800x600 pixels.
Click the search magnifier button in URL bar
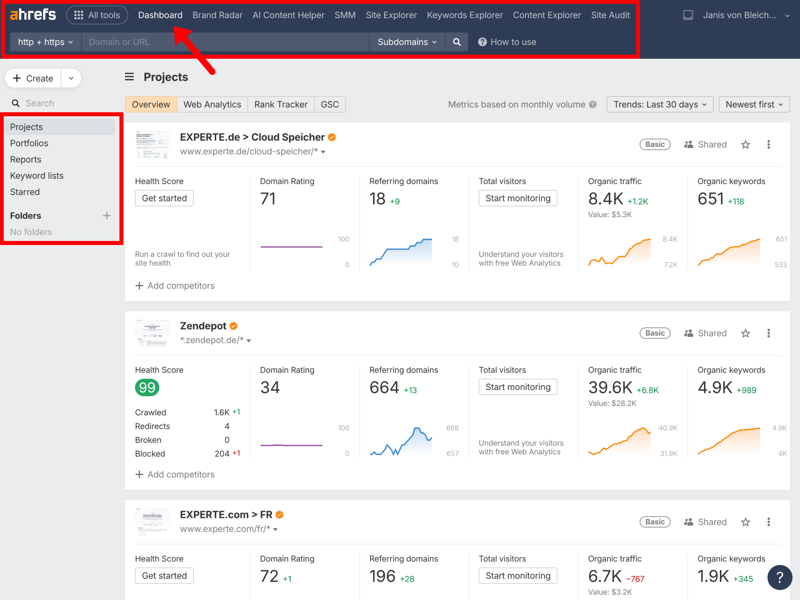(457, 42)
